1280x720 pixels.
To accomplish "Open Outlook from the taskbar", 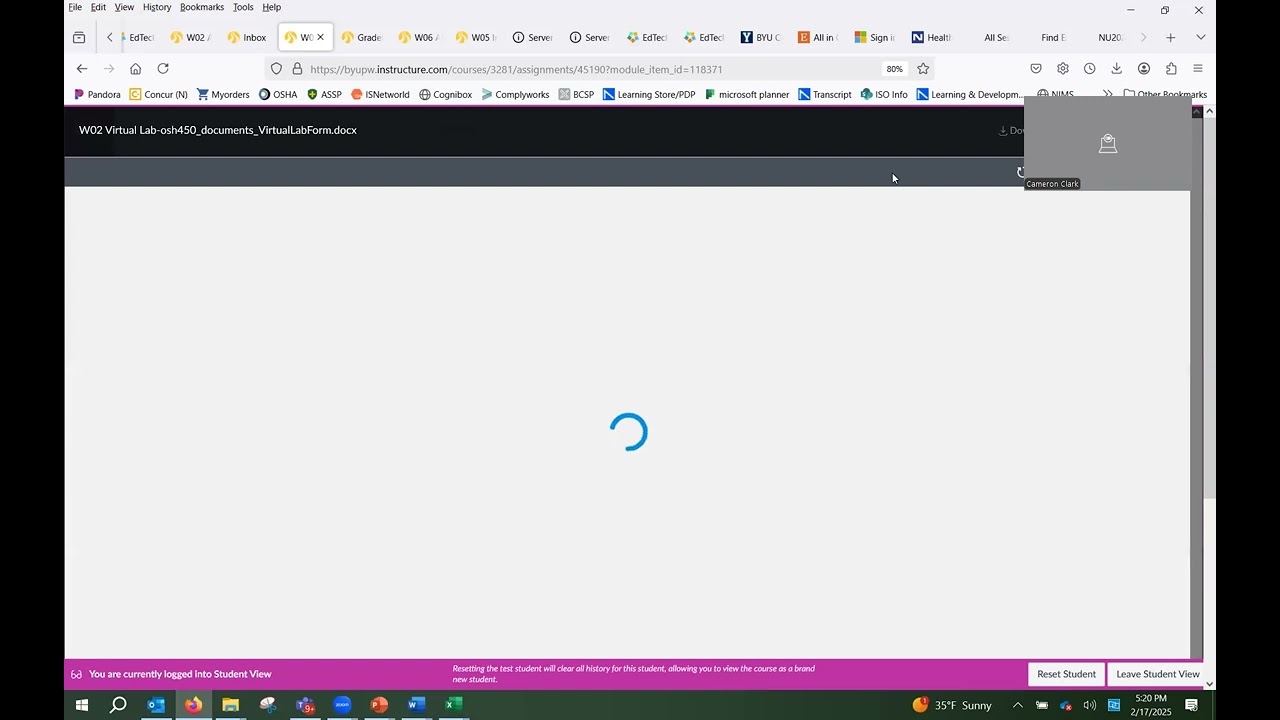I will coord(156,705).
